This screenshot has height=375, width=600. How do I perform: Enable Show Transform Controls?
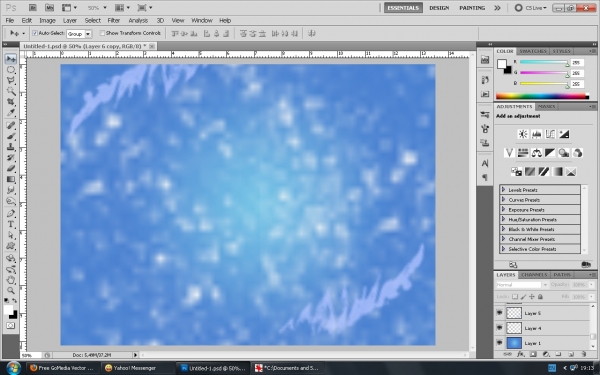(102, 33)
